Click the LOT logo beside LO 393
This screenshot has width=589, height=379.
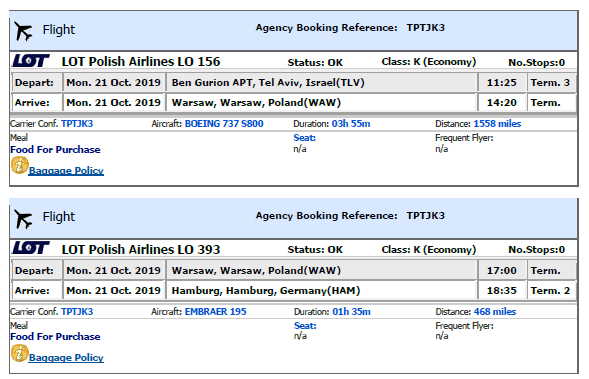tap(31, 248)
